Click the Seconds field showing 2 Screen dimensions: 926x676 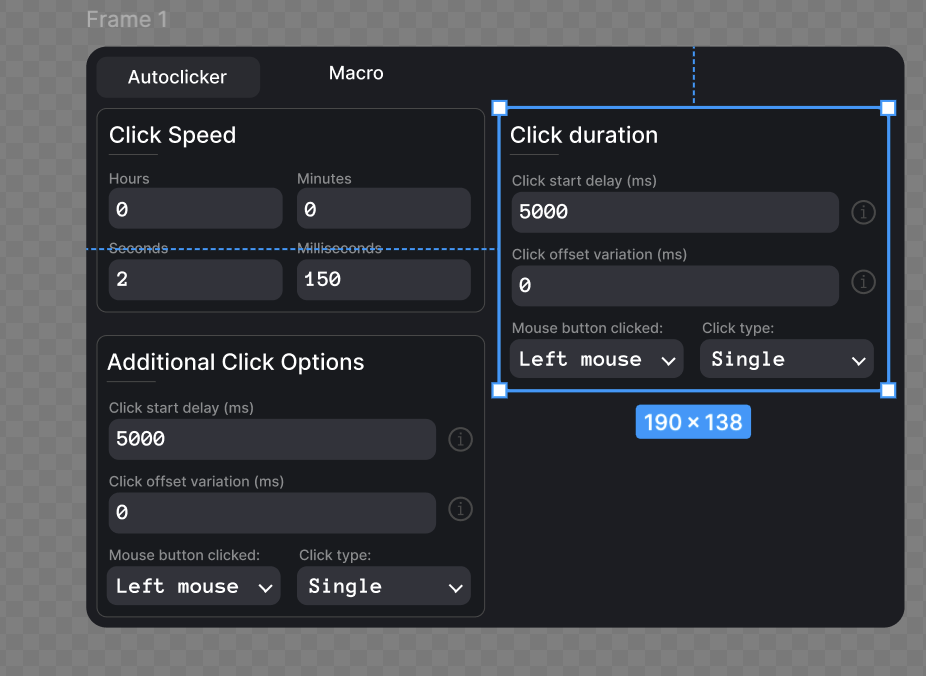pos(195,280)
